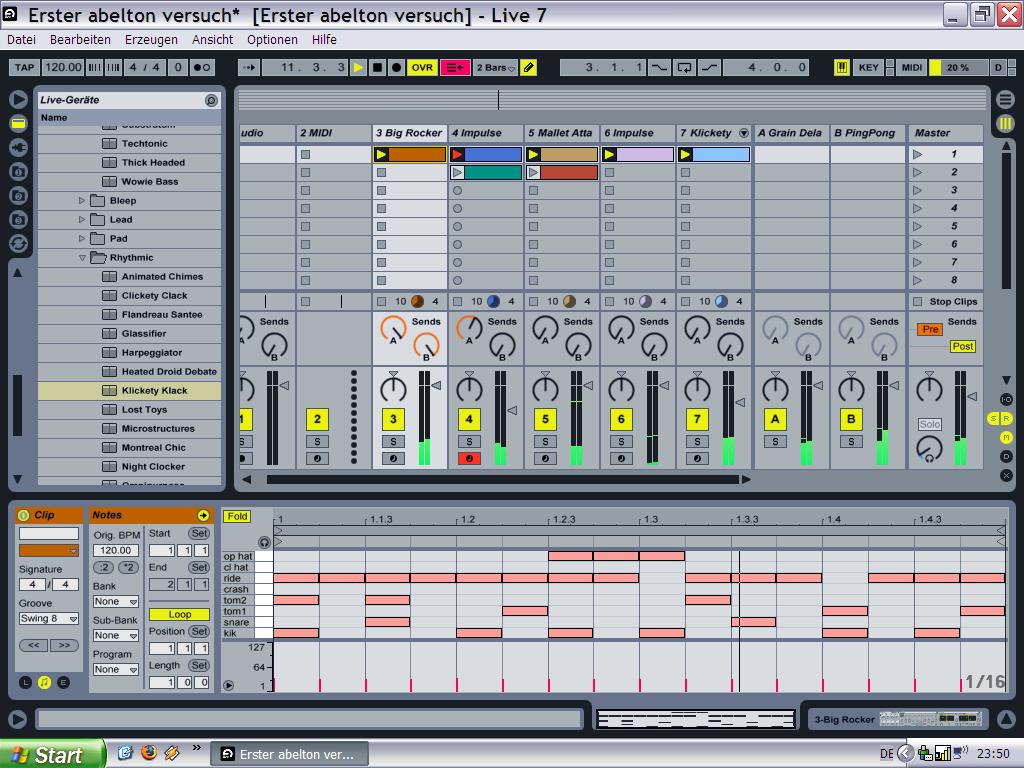The width and height of the screenshot is (1024, 768).
Task: Toggle the Loop switch in transport
Action: (x=684, y=67)
